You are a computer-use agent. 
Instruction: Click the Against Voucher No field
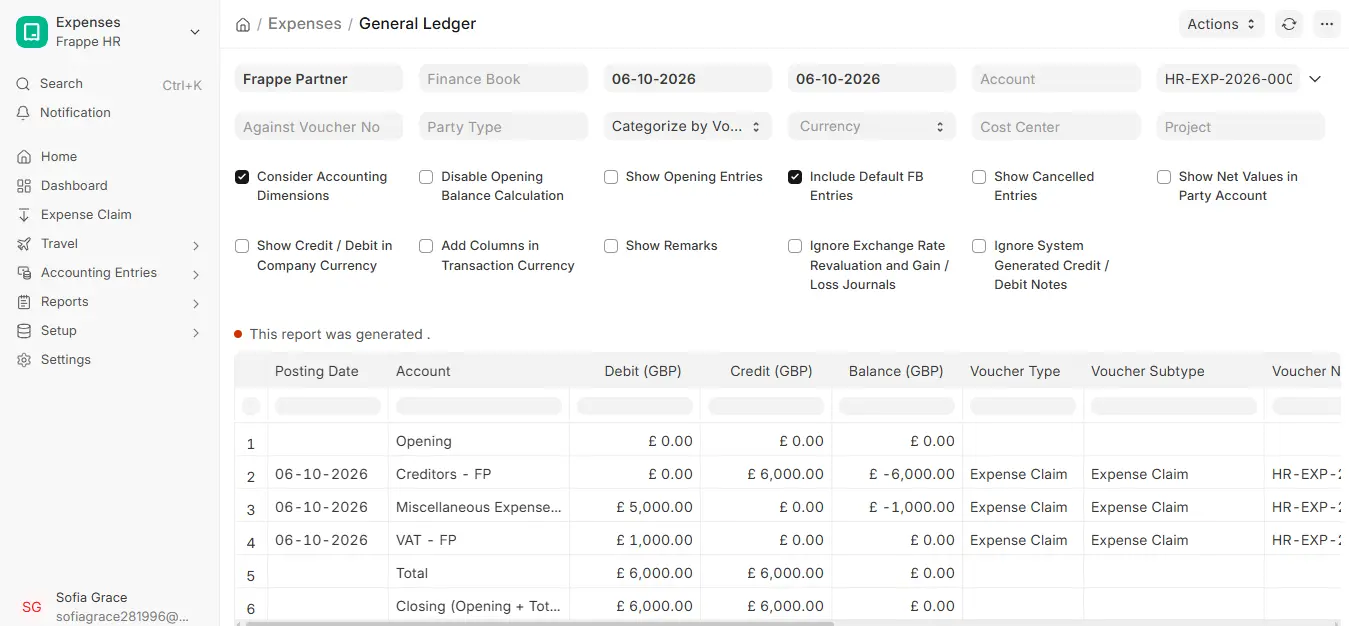318,127
